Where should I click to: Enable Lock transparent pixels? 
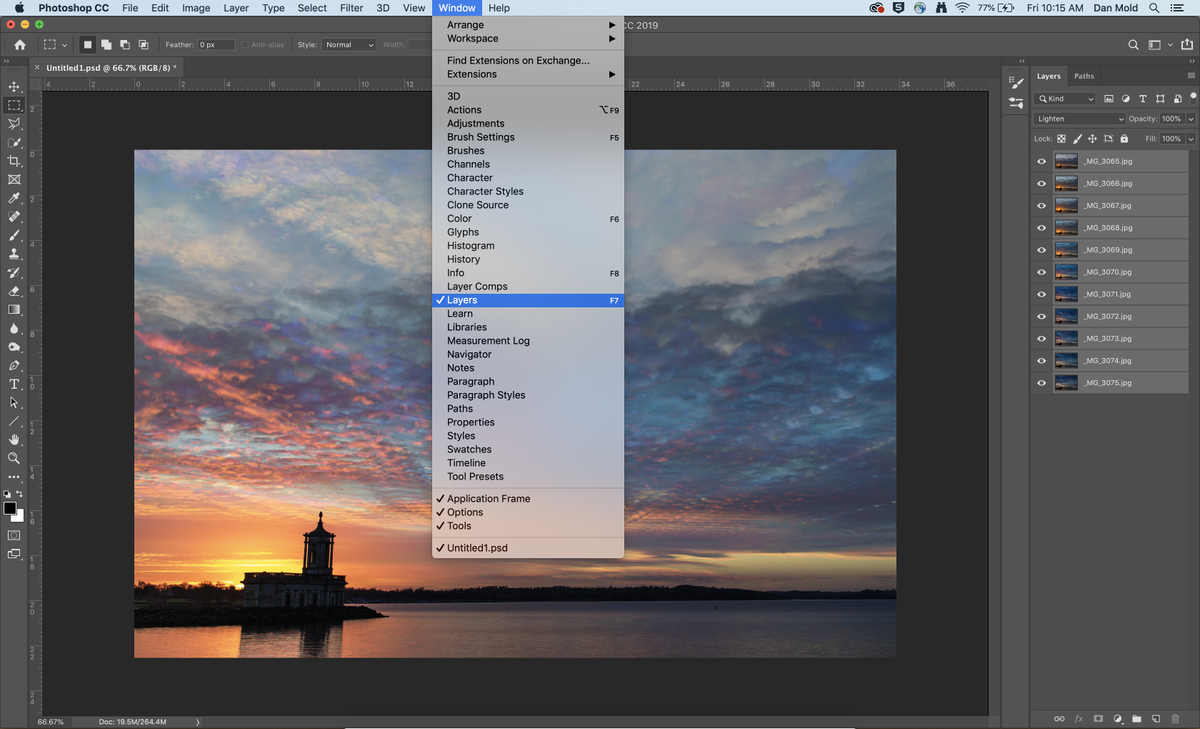1060,138
